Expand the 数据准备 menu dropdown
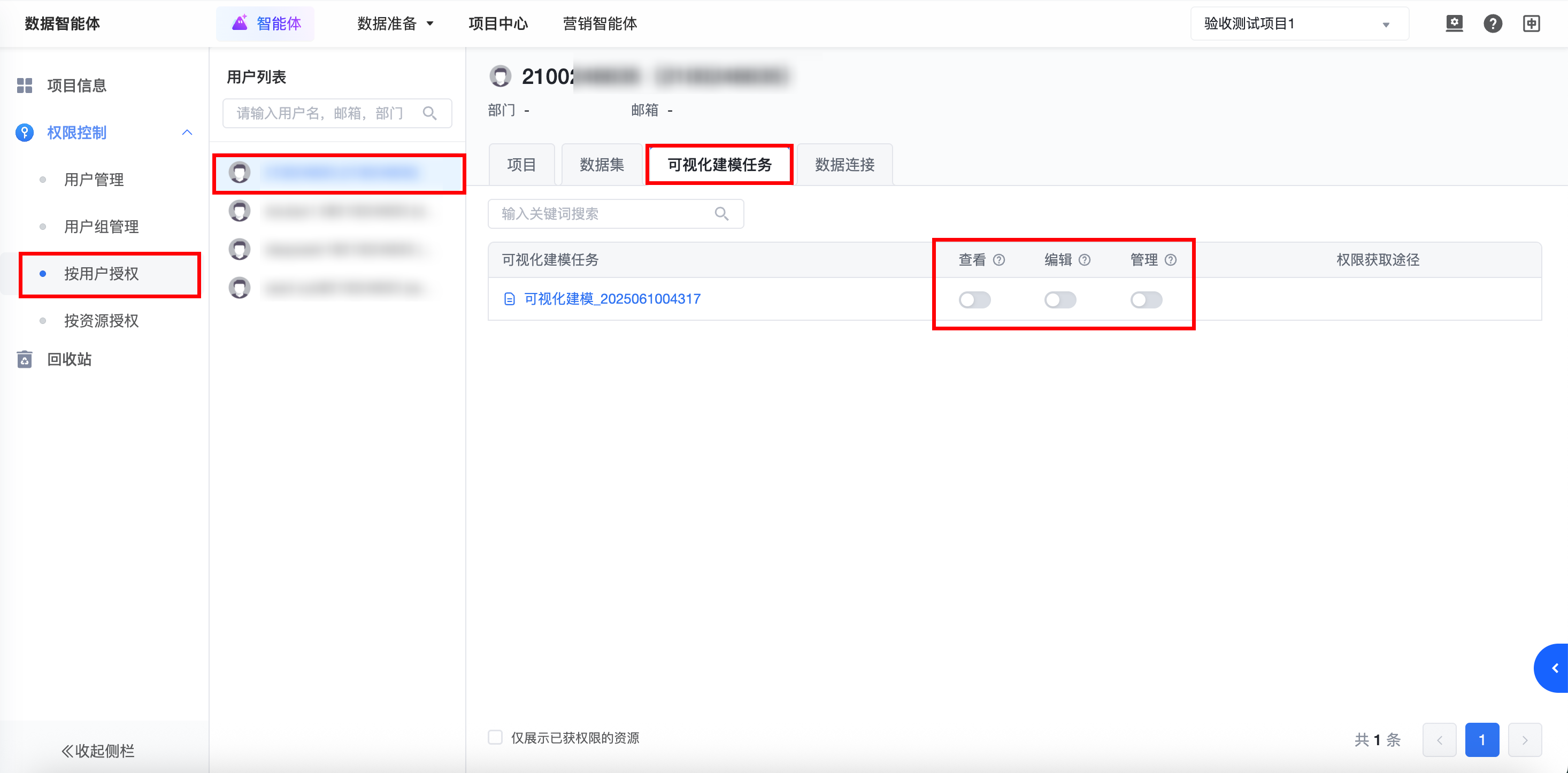 coord(395,24)
